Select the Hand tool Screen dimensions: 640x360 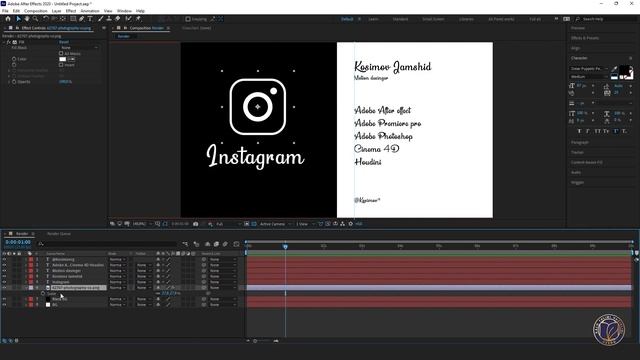pyautogui.click(x=27, y=19)
